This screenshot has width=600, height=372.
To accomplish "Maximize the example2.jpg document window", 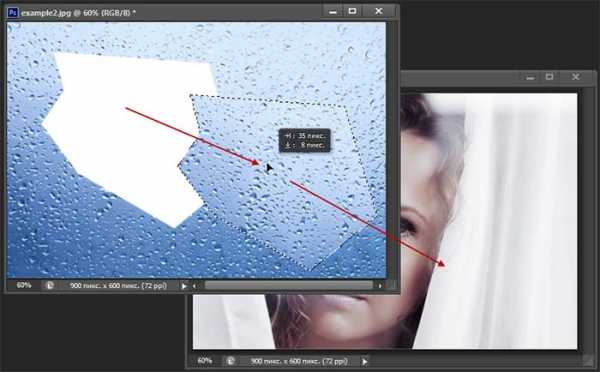I will point(352,11).
